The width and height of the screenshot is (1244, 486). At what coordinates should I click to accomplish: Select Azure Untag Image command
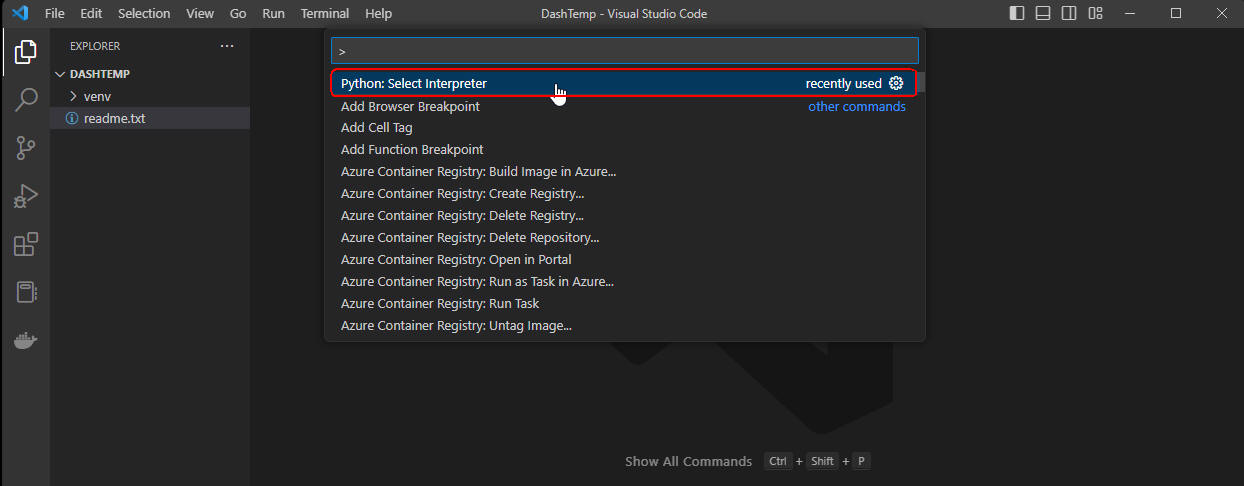[624, 326]
